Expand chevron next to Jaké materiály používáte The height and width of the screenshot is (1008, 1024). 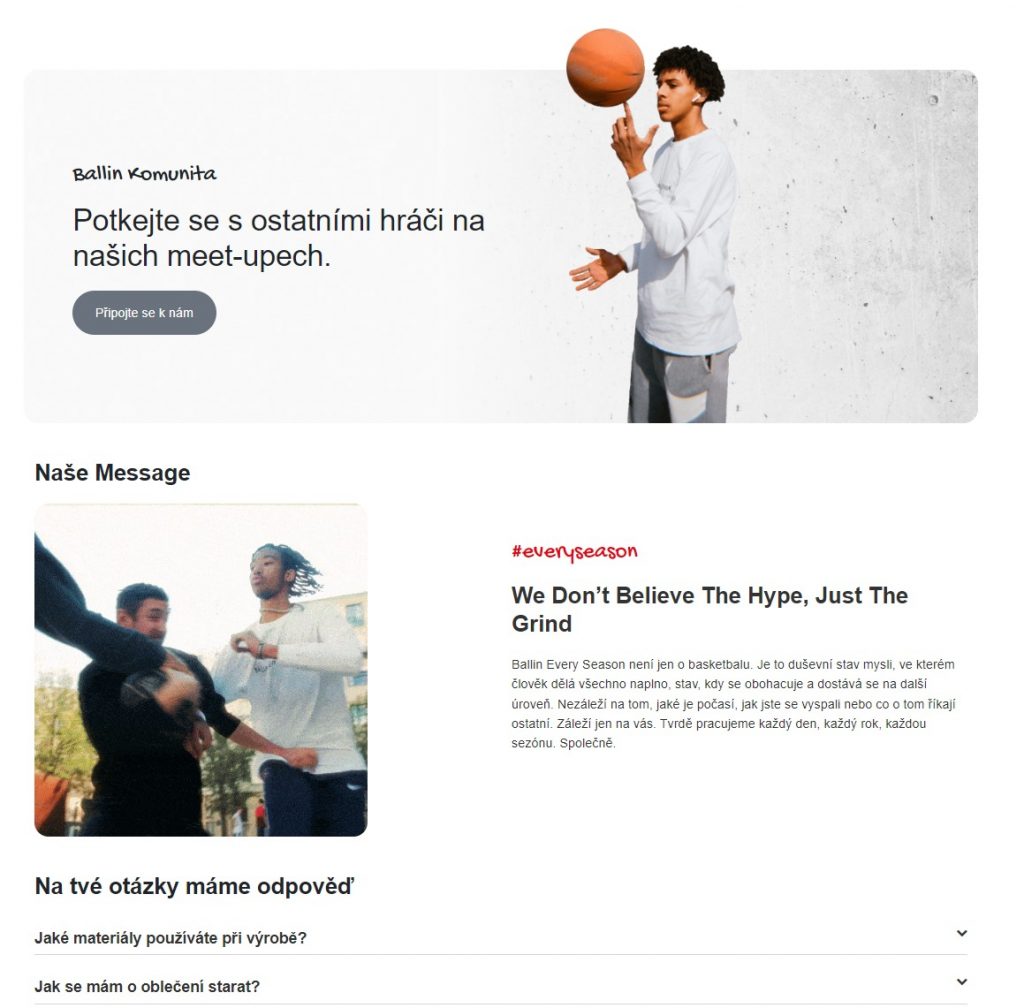[961, 934]
